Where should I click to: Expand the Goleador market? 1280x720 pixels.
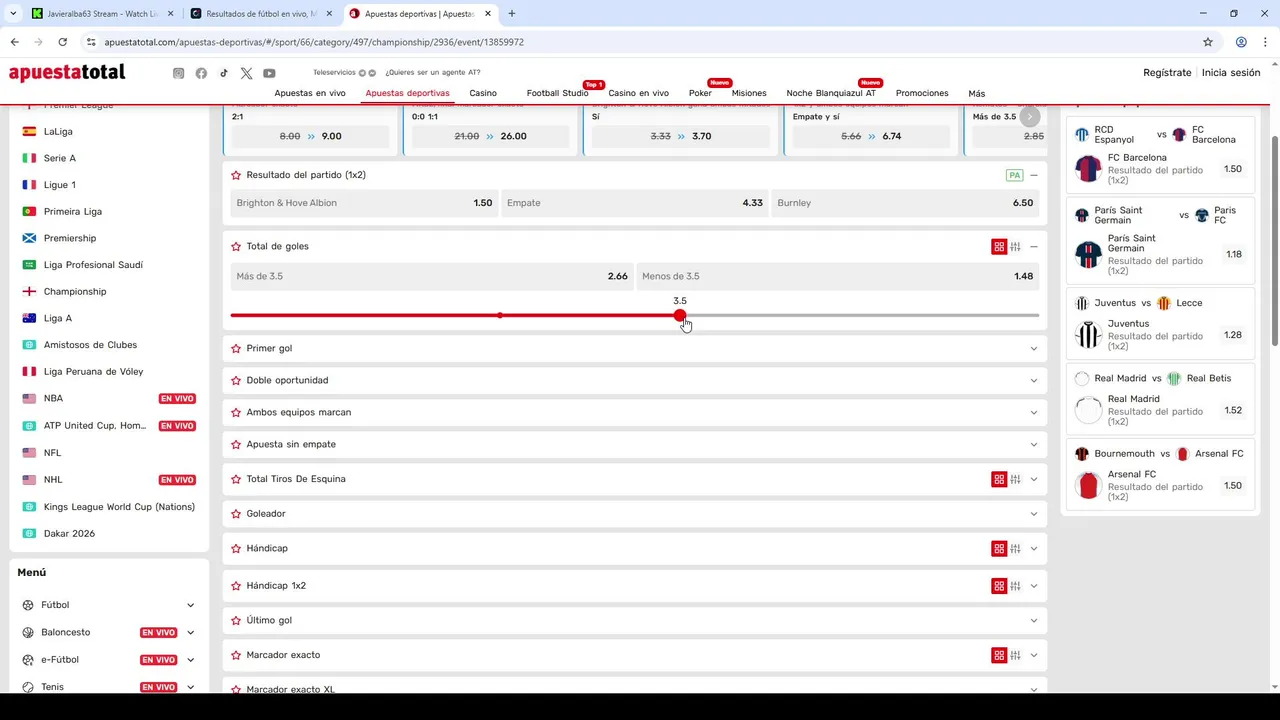coord(1034,514)
